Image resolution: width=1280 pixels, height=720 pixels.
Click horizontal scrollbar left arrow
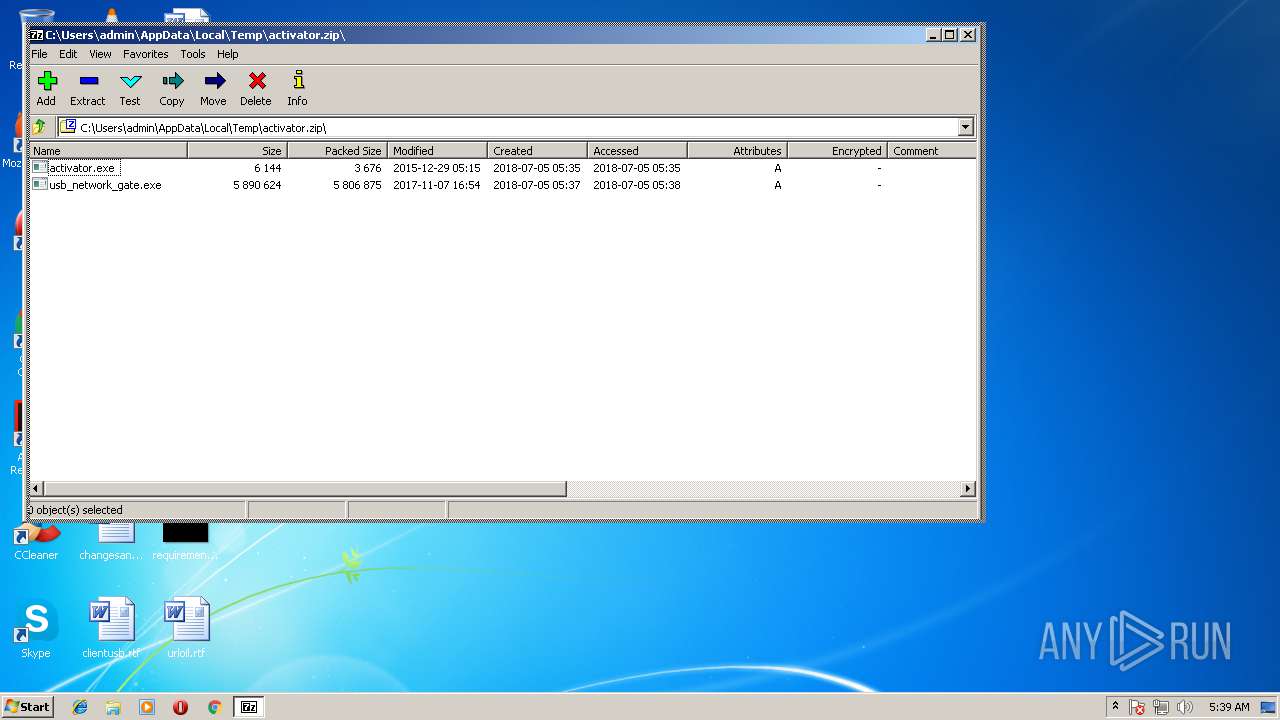(x=37, y=489)
